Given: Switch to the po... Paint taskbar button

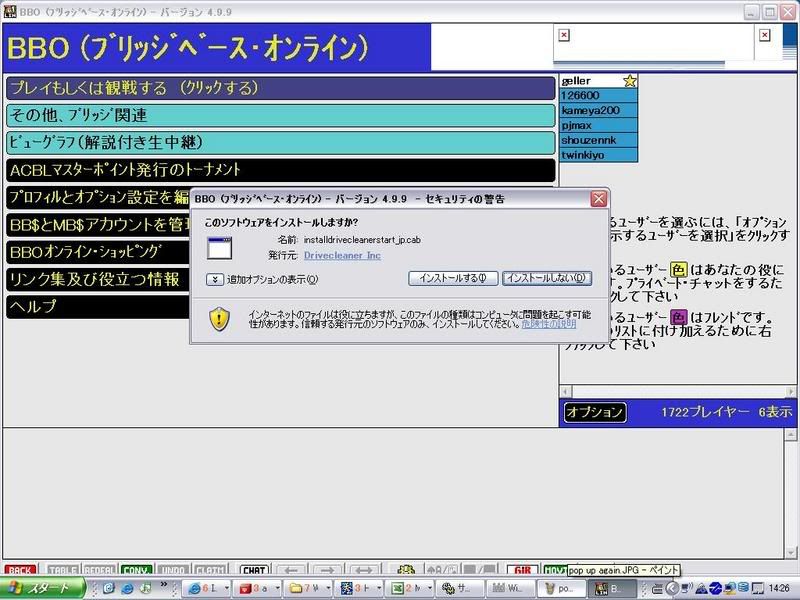Looking at the screenshot, I should (561, 588).
